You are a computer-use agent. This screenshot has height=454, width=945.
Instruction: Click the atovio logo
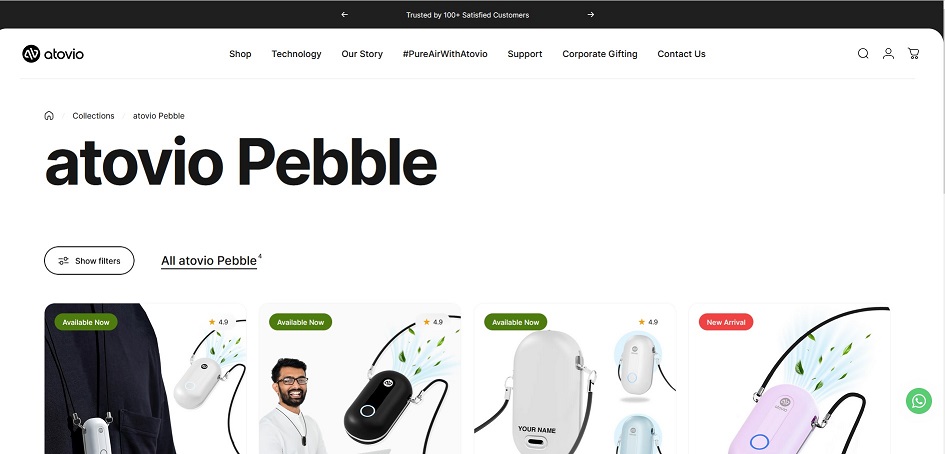tap(53, 54)
